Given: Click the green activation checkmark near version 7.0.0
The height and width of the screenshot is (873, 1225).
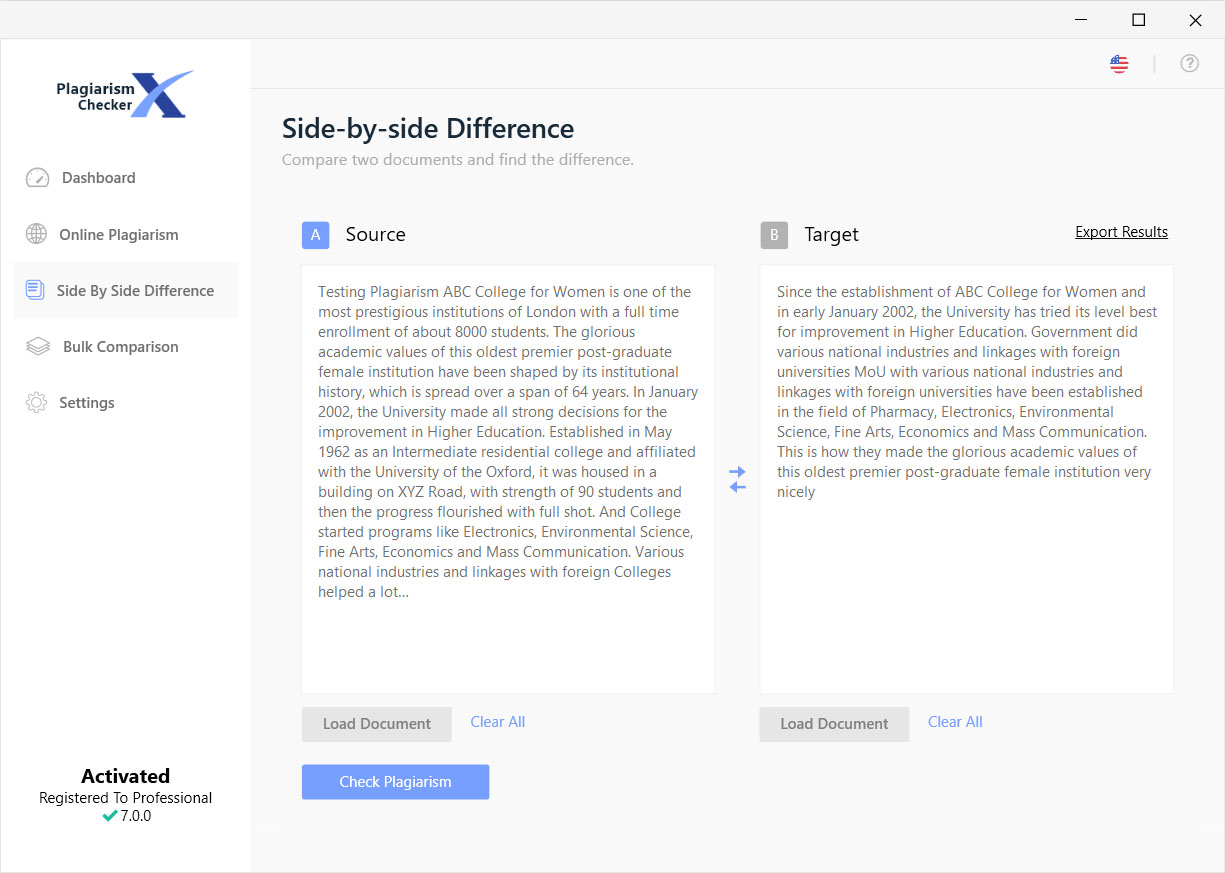Looking at the screenshot, I should [108, 815].
